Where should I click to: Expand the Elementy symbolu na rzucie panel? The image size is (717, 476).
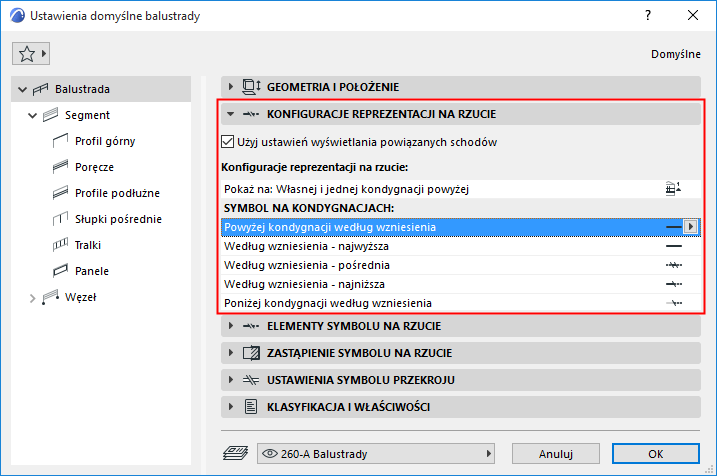(230, 326)
